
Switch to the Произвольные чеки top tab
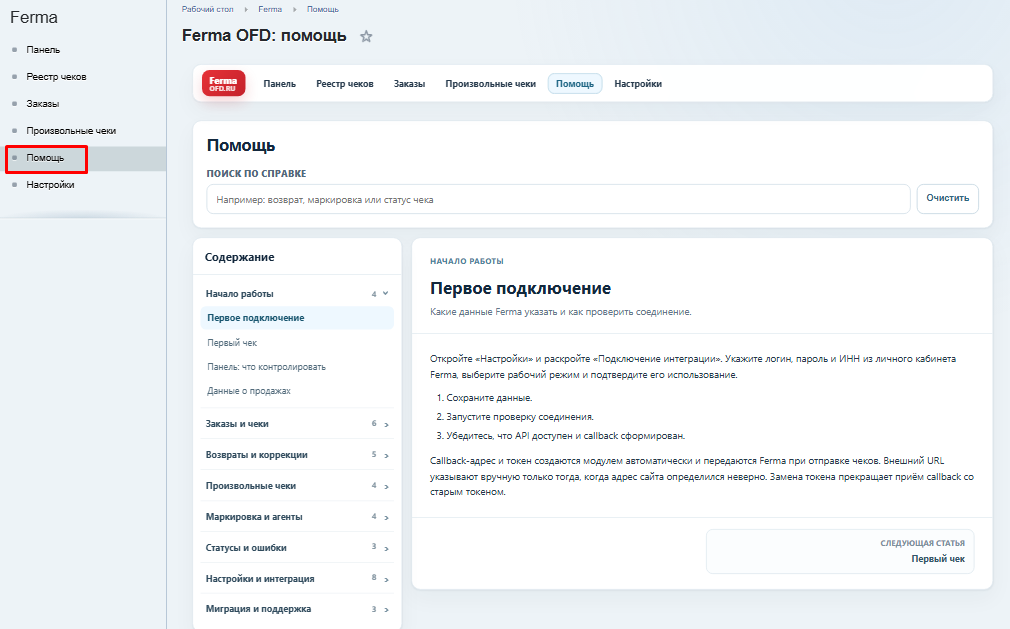[x=490, y=84]
